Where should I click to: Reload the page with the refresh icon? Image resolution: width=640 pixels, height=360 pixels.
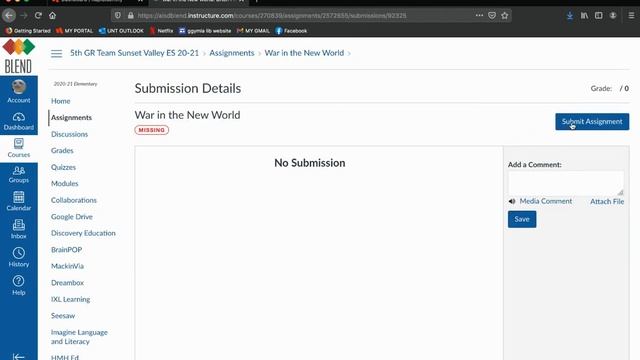point(38,16)
